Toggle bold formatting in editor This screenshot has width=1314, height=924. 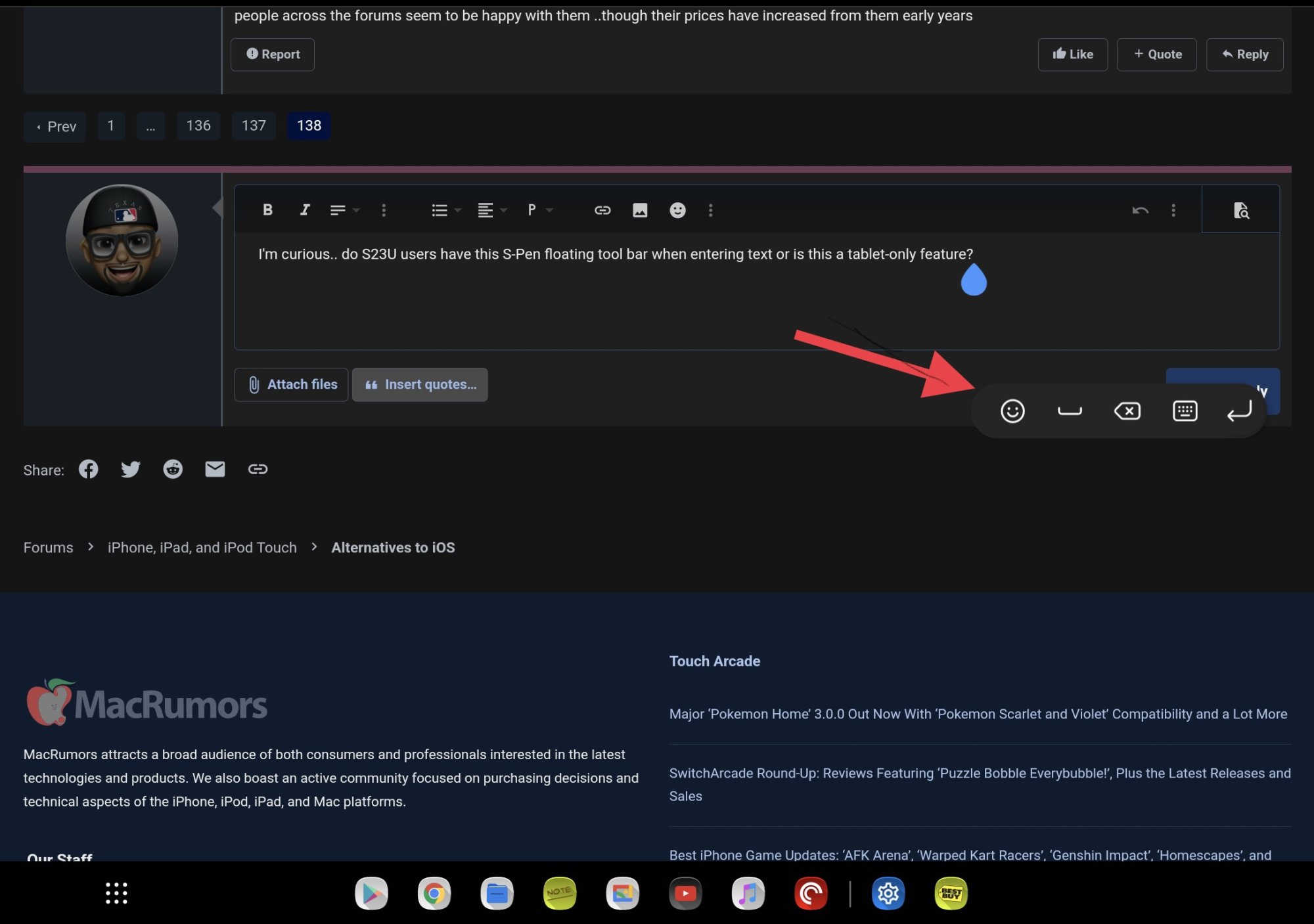pos(267,209)
